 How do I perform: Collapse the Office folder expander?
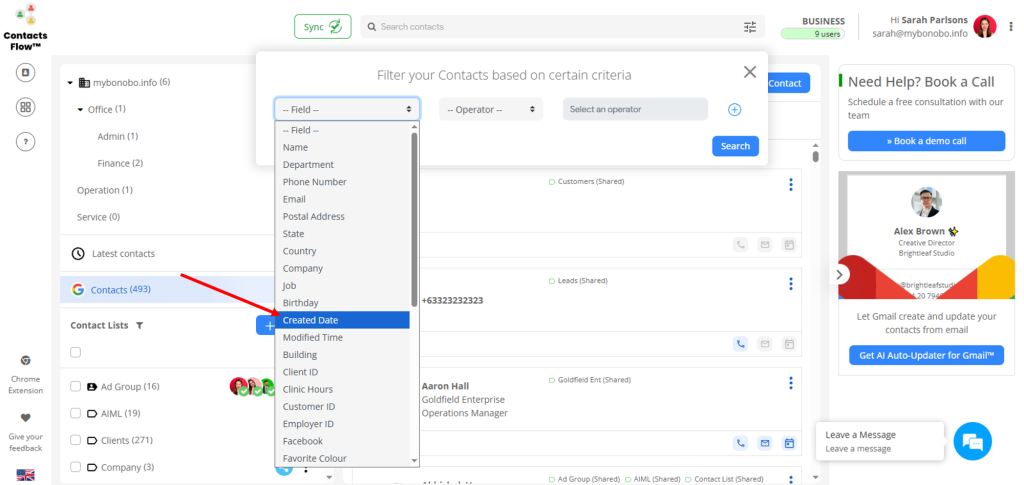(80, 109)
